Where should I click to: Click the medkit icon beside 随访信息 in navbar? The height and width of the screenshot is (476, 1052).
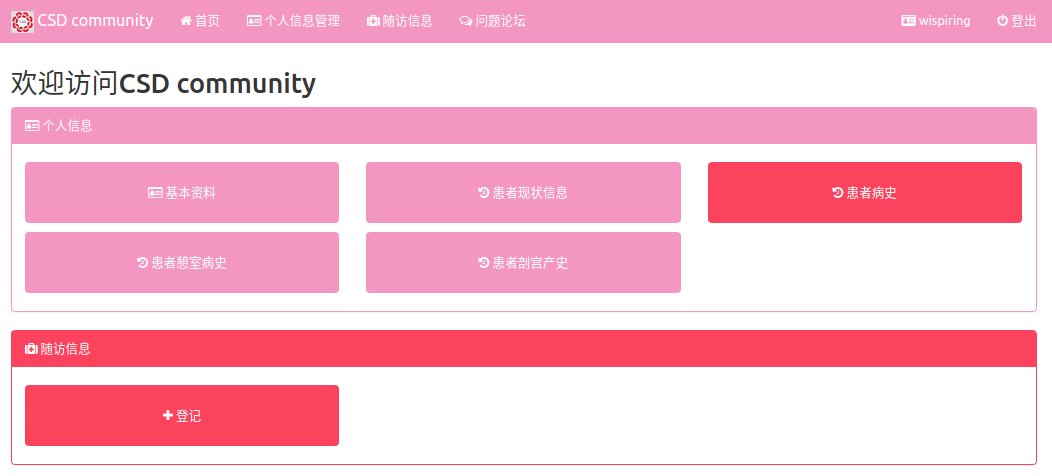(373, 21)
